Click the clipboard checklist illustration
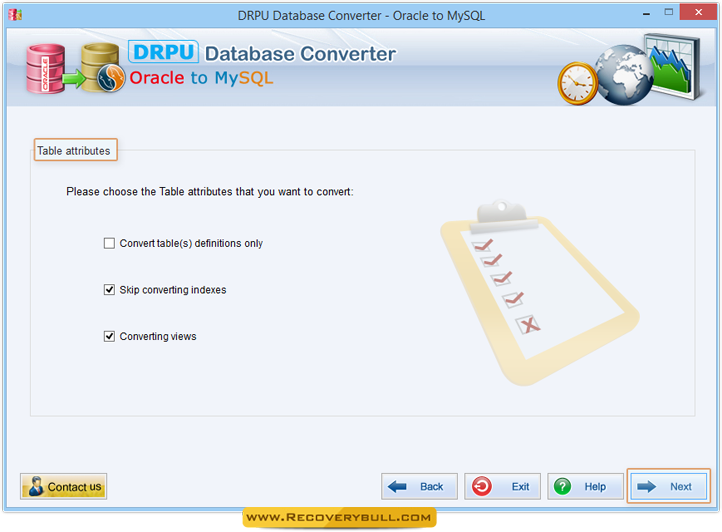Viewport: 722px width, 532px height. click(x=539, y=292)
